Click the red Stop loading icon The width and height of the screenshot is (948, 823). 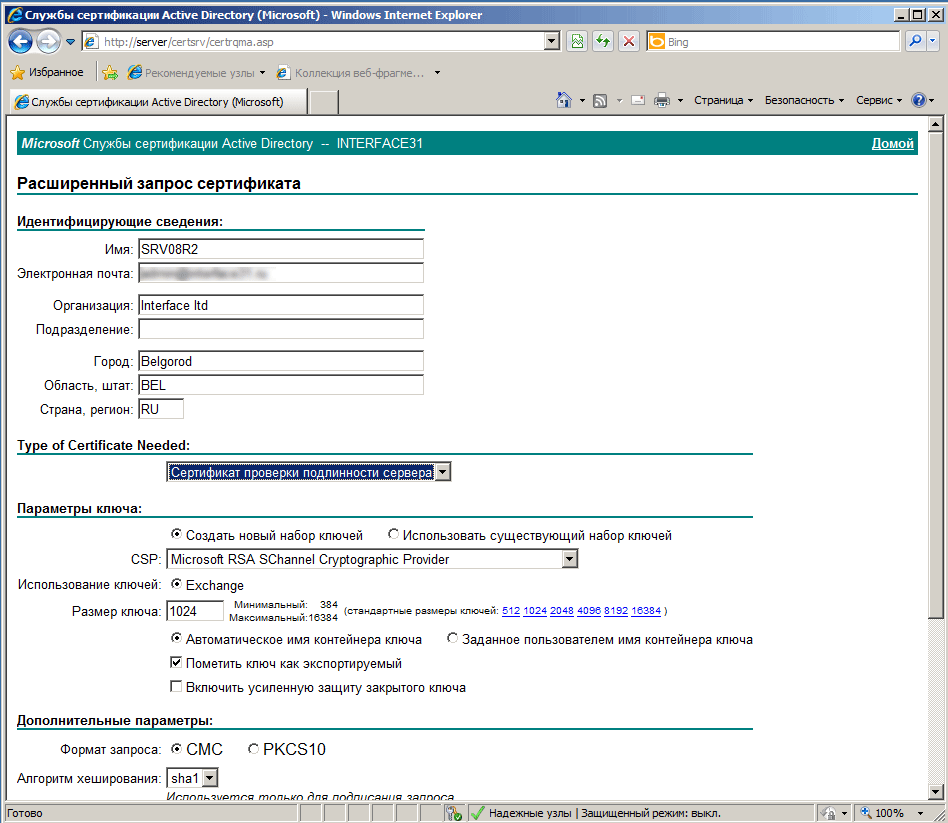(x=629, y=41)
